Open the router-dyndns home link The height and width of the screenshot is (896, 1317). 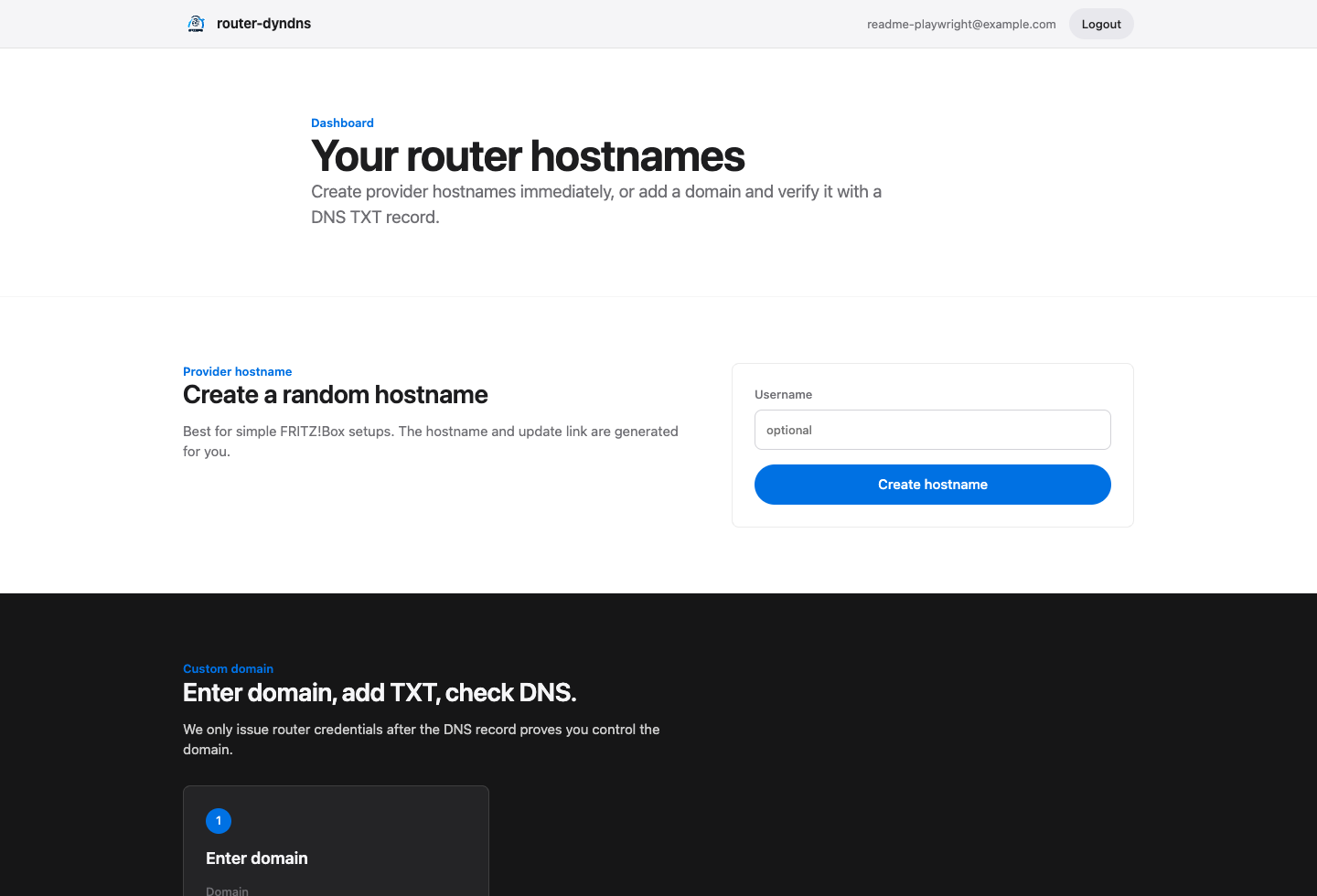coord(248,24)
